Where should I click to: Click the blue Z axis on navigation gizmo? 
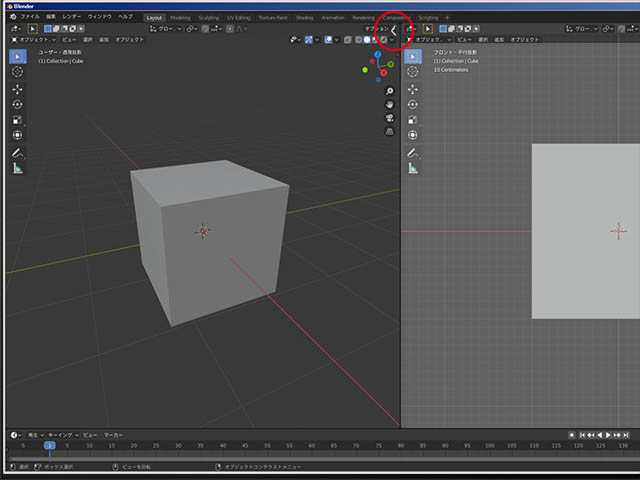(378, 55)
